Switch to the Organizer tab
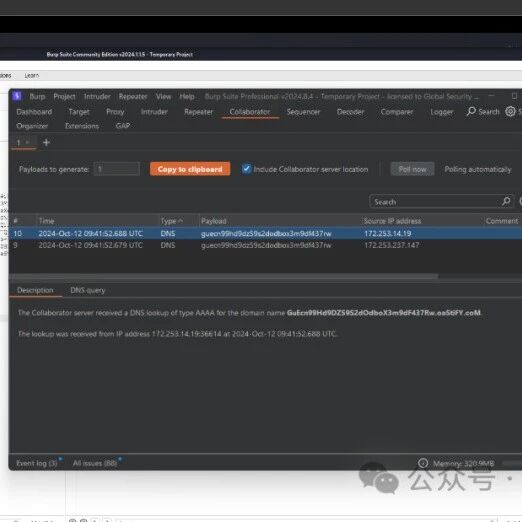The height and width of the screenshot is (522, 522). (32, 126)
